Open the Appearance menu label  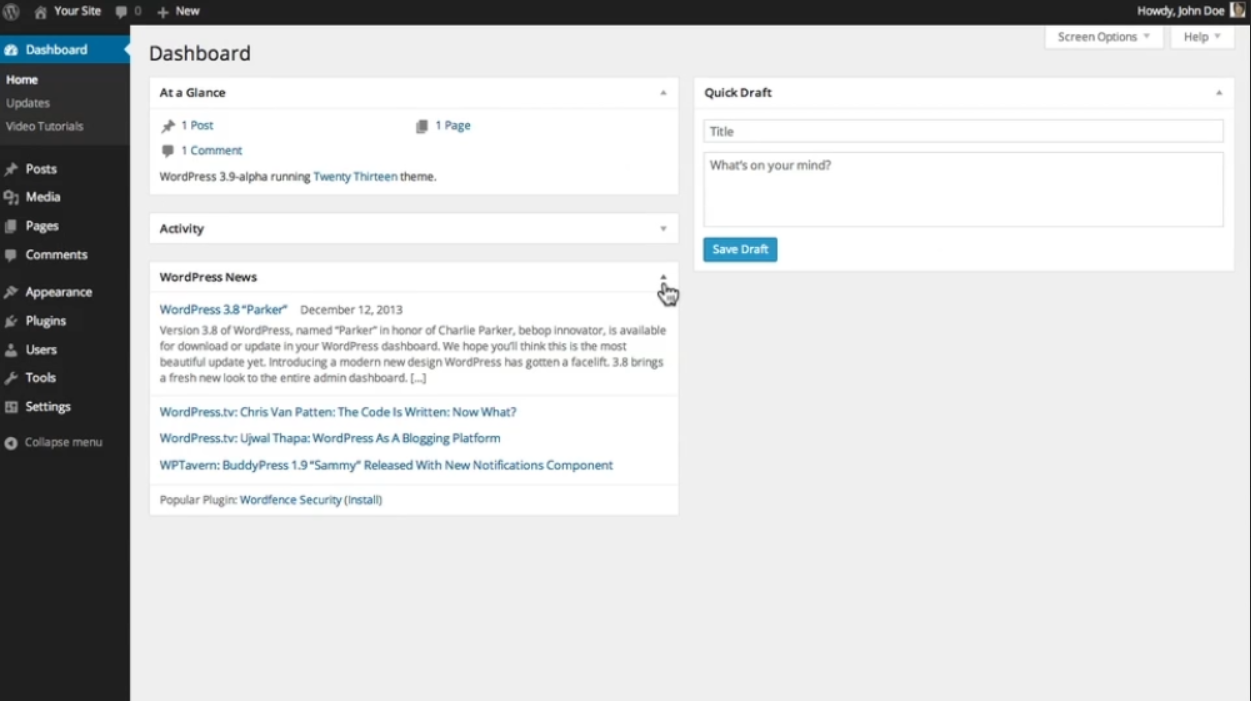pyautogui.click(x=59, y=292)
